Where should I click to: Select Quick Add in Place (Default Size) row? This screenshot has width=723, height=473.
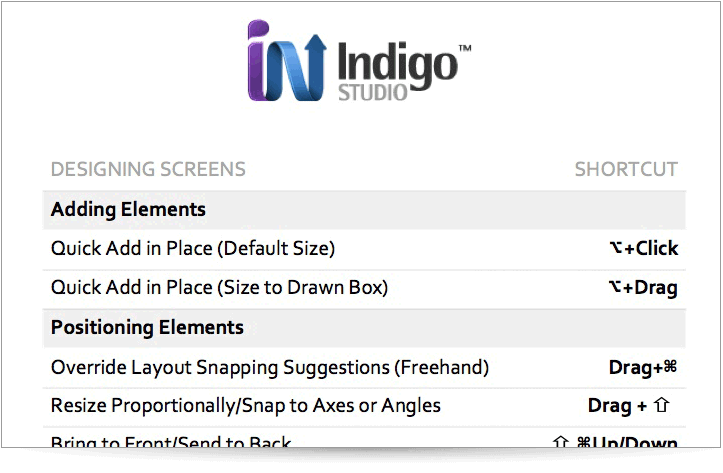364,249
